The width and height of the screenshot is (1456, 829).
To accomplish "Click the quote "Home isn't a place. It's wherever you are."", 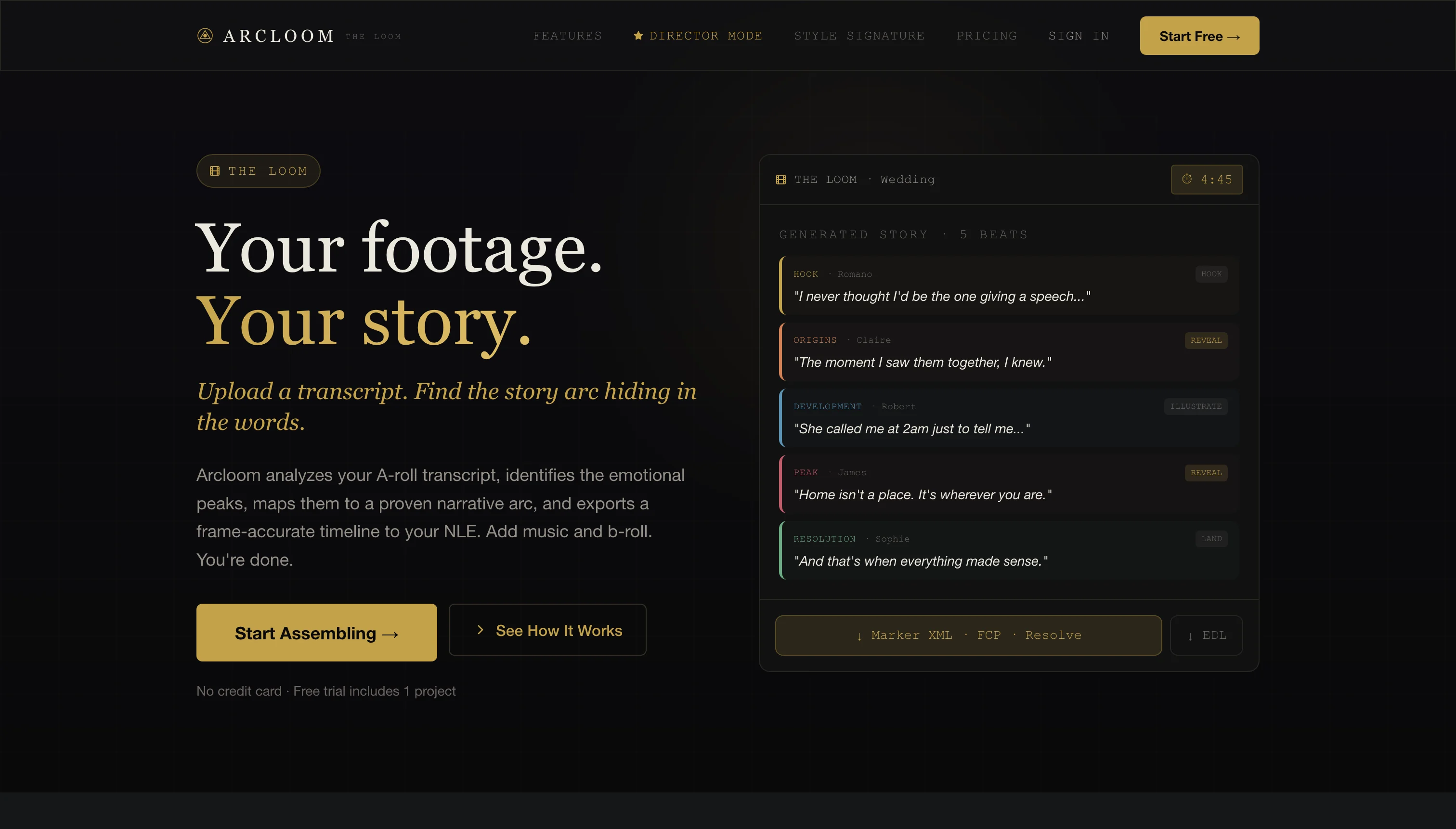I will click(923, 495).
